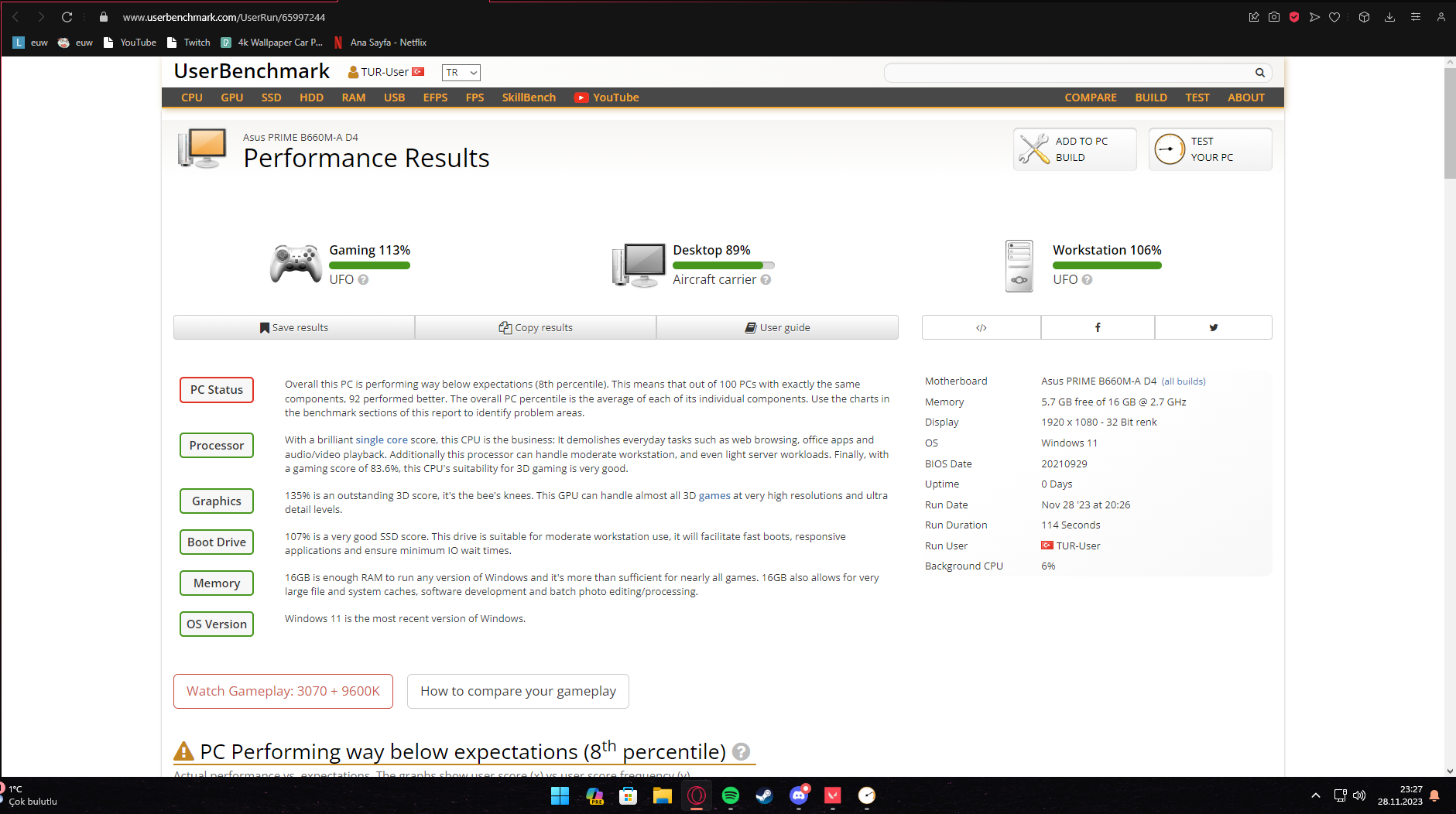Click How to compare your gameplay
The image size is (1456, 814).
coord(518,691)
